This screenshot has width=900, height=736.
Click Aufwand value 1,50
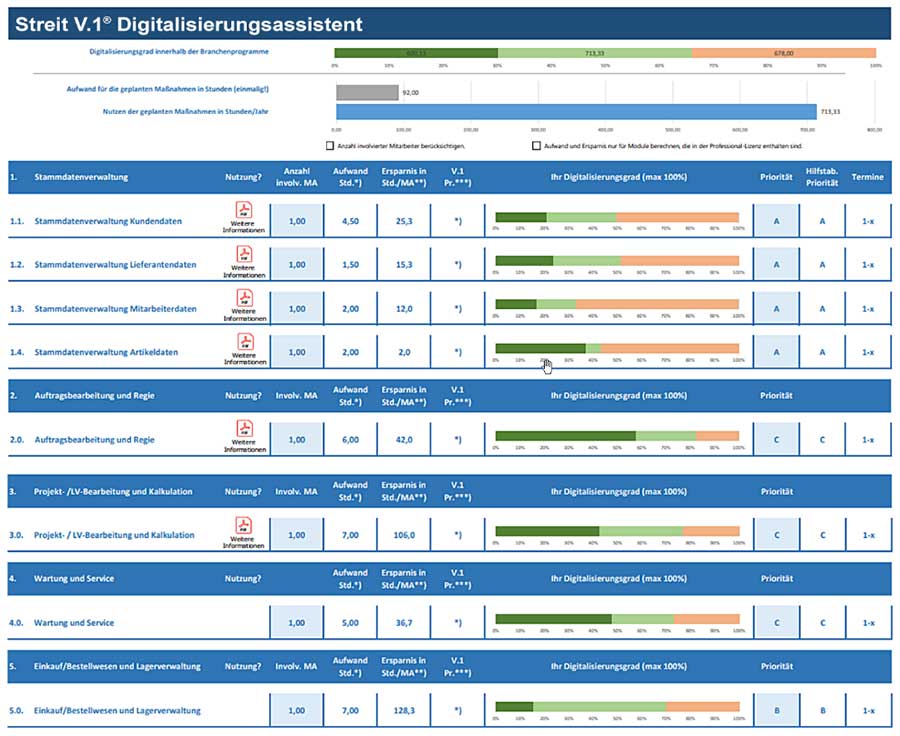(350, 265)
